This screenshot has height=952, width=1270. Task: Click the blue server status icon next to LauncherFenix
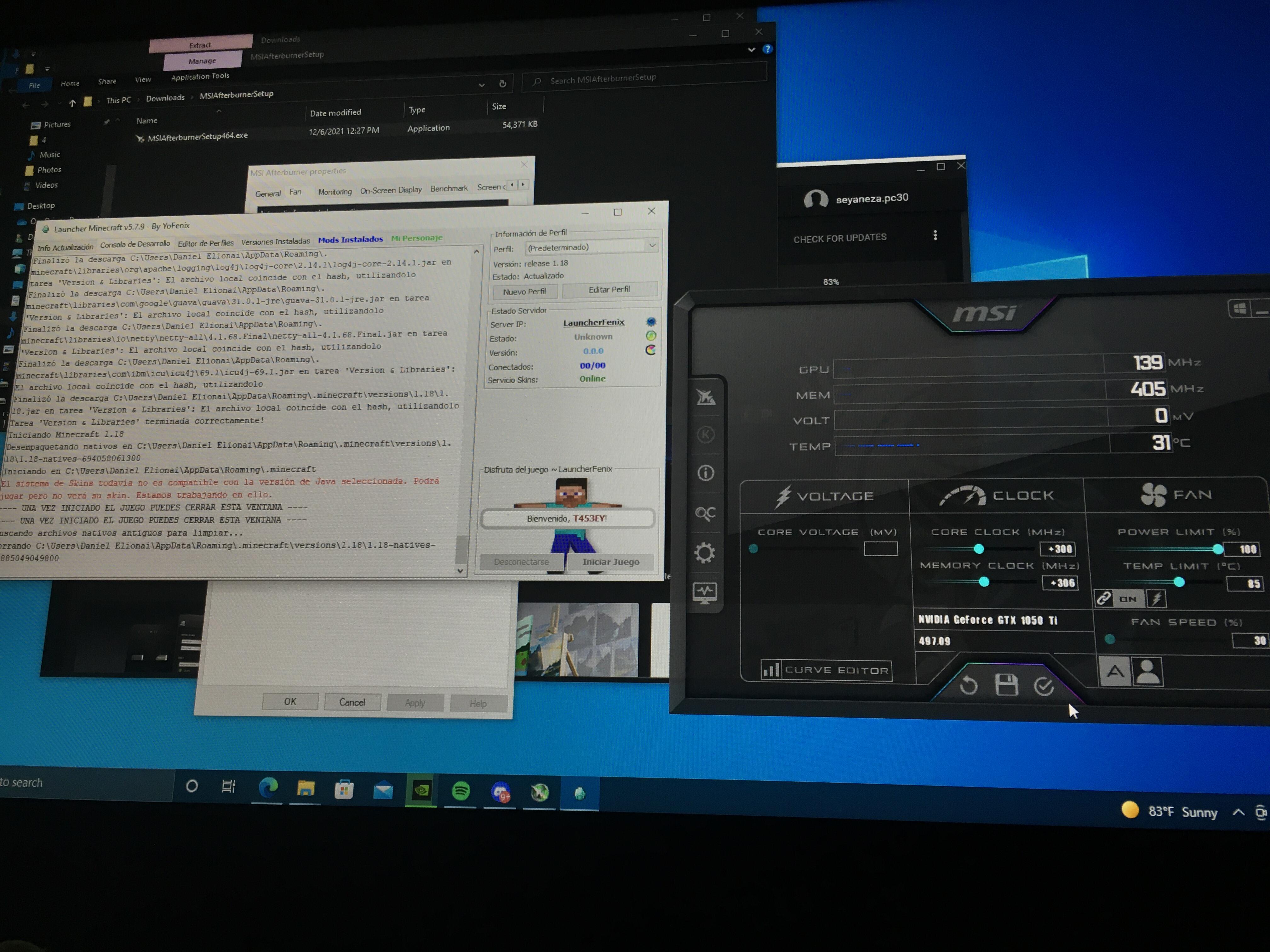(x=651, y=321)
